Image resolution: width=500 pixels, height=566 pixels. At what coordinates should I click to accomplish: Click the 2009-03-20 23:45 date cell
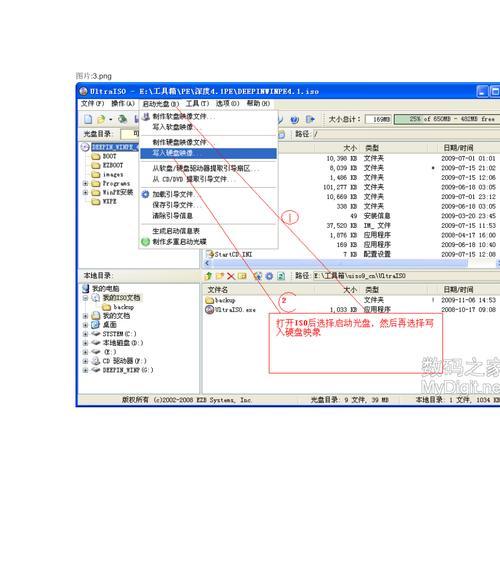(x=468, y=216)
